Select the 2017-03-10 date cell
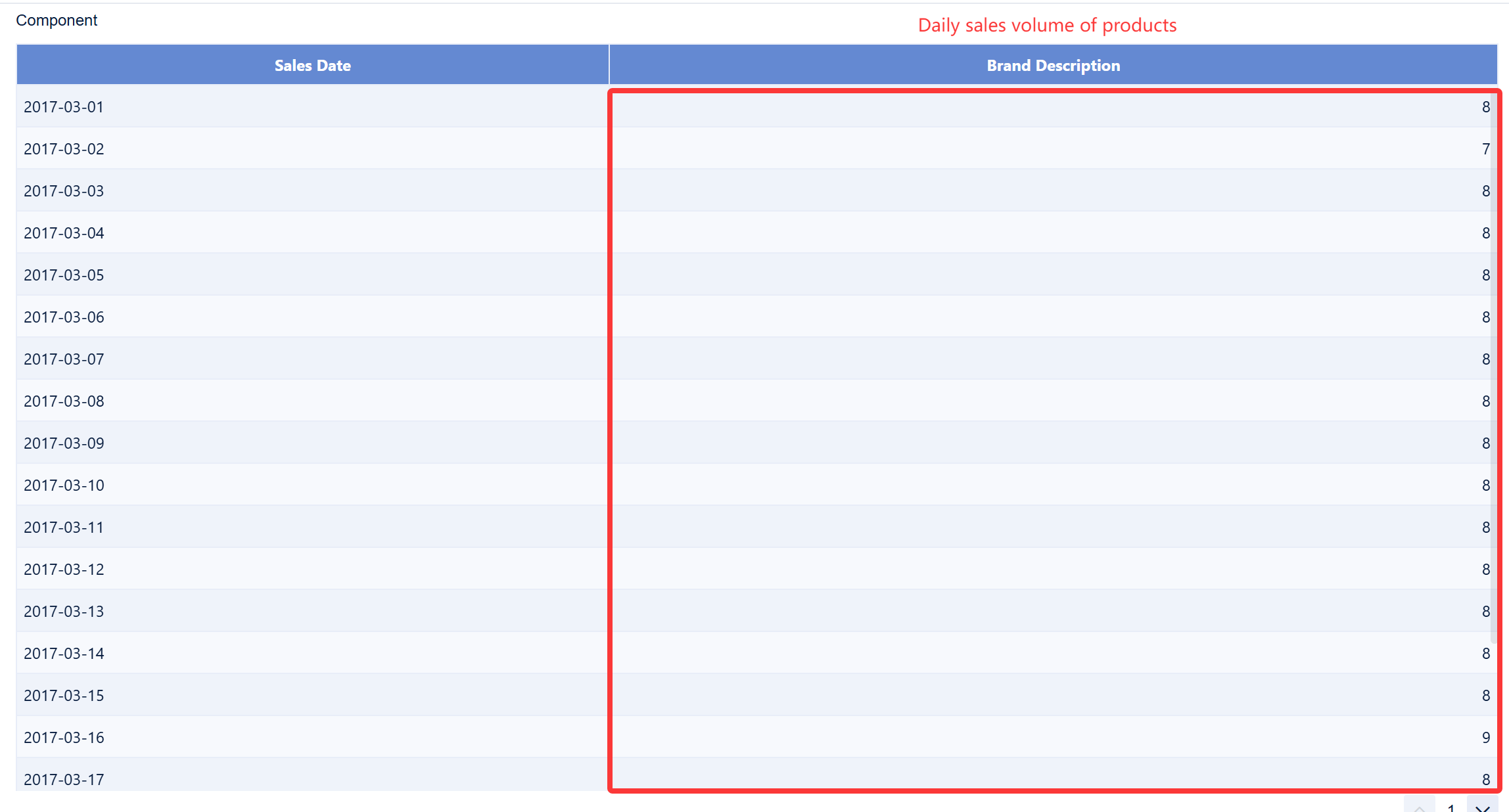Image resolution: width=1509 pixels, height=812 pixels. (x=64, y=485)
